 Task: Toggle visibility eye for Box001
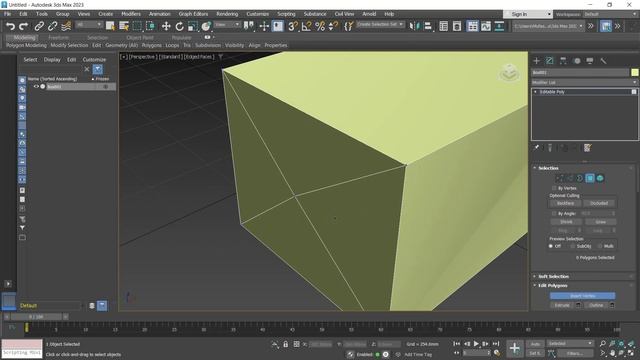pyautogui.click(x=36, y=87)
